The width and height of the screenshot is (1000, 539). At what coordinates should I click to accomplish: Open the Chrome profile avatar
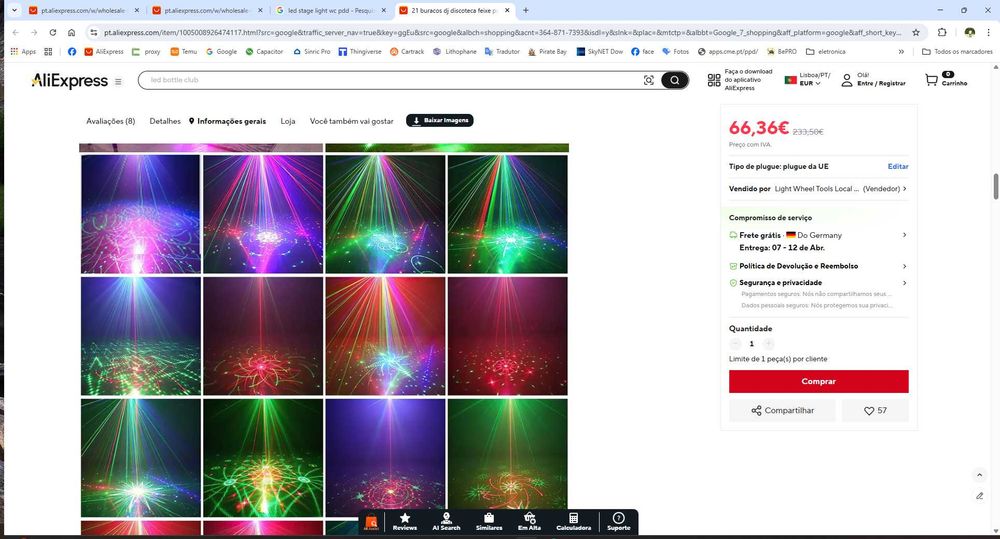(969, 33)
